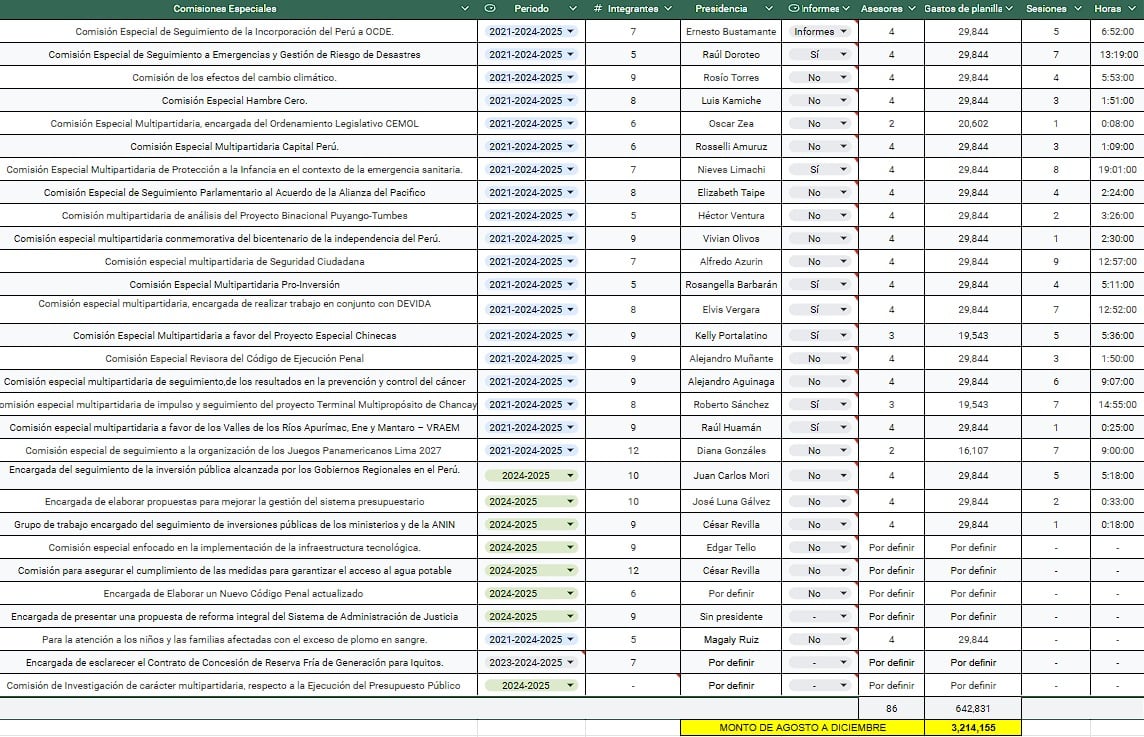The width and height of the screenshot is (1144, 737).
Task: Select the yellow total cell showing 3,214,155
Action: point(972,728)
